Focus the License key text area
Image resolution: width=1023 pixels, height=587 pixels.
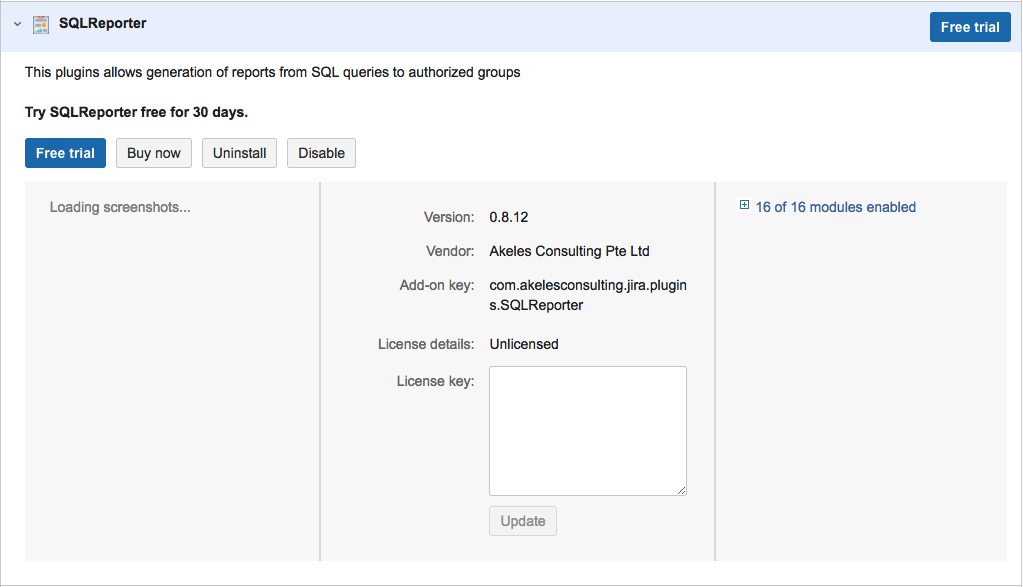pyautogui.click(x=587, y=430)
